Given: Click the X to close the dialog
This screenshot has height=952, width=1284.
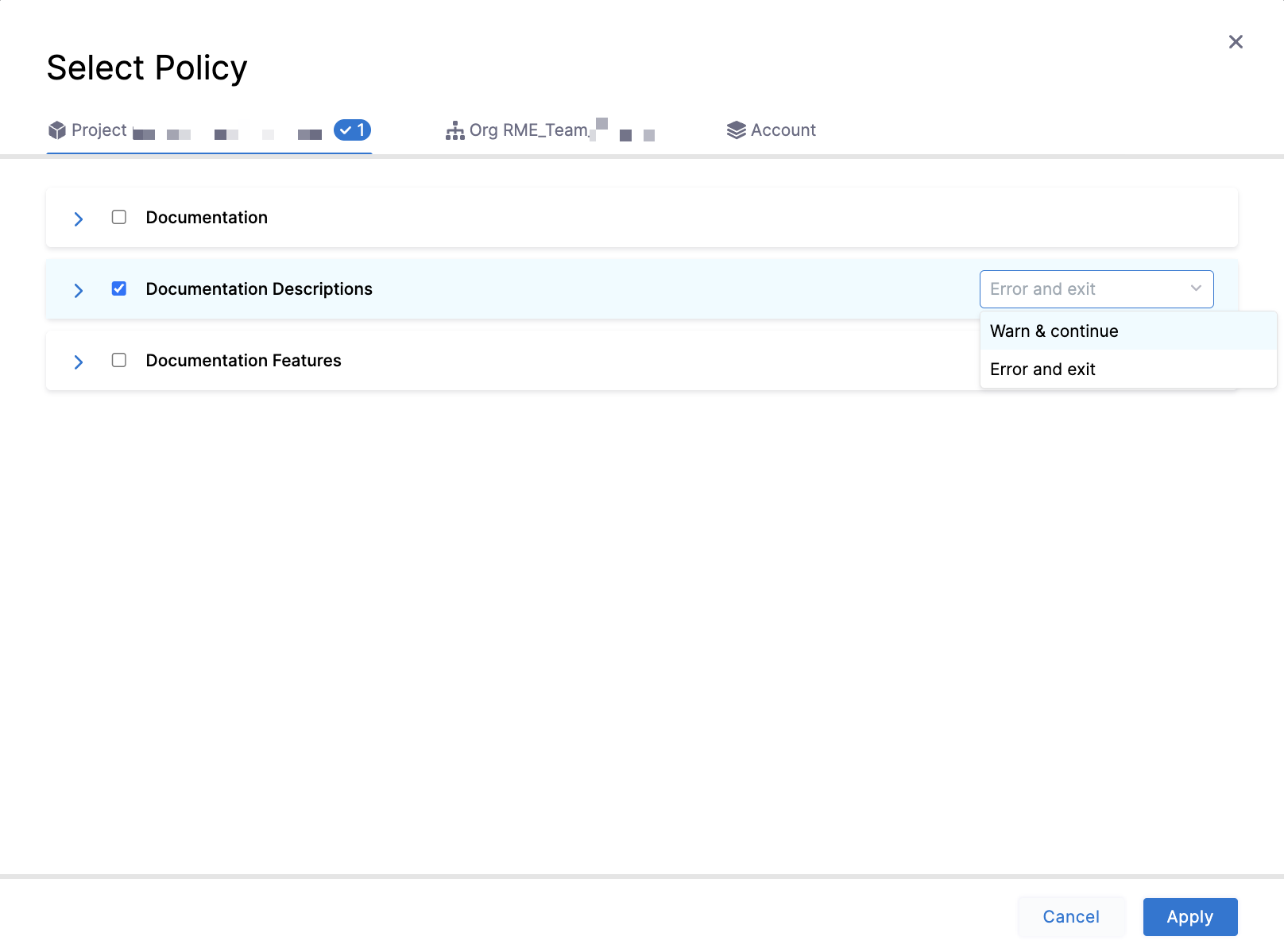Looking at the screenshot, I should (1236, 41).
